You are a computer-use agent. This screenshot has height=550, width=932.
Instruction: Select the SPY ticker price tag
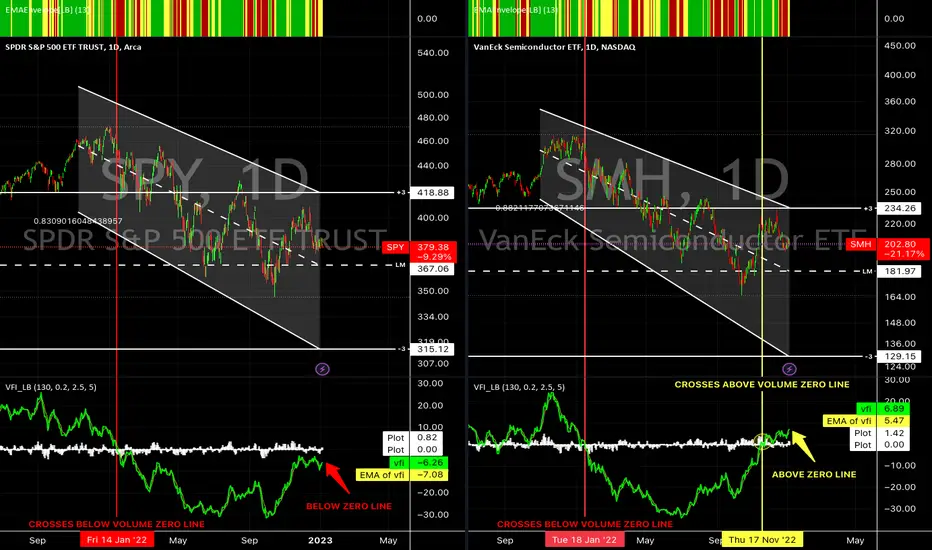tap(395, 247)
